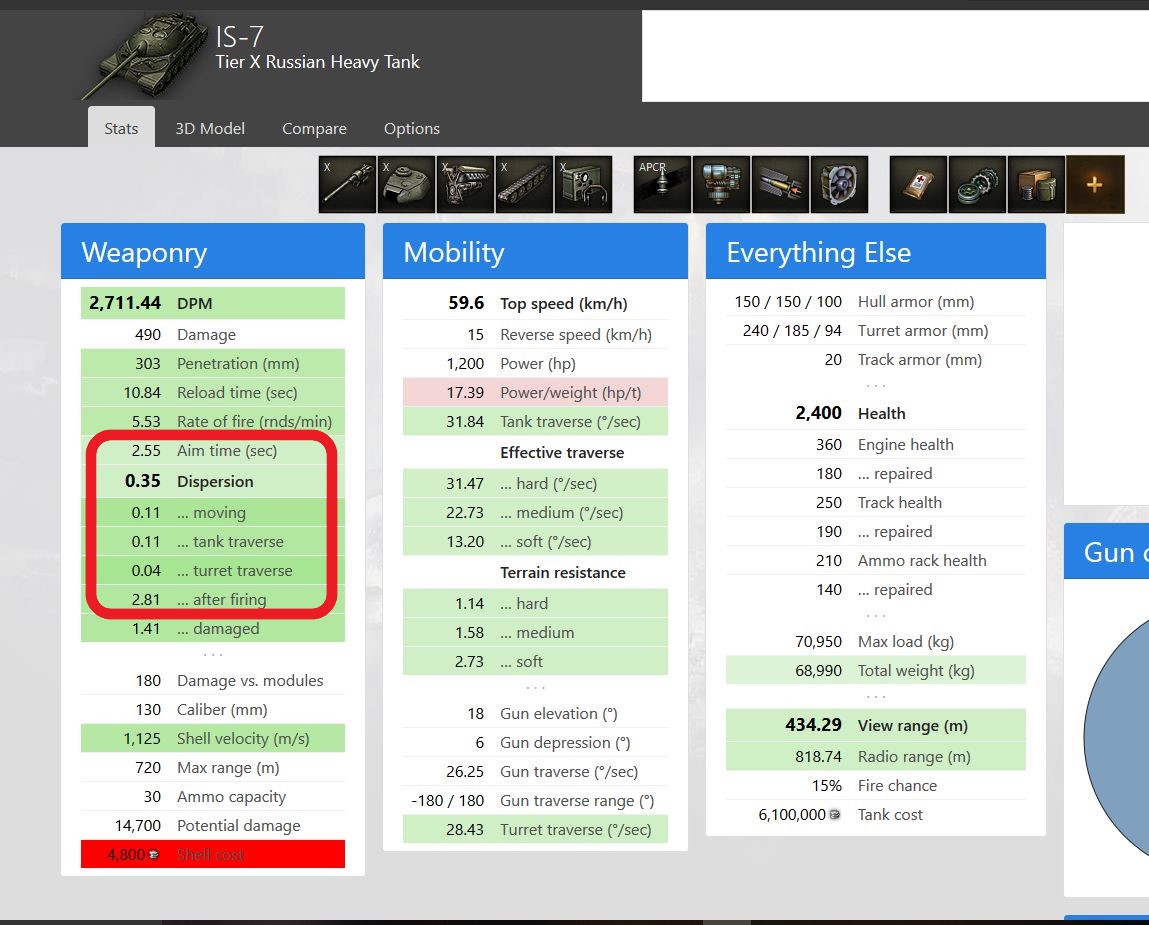Click the "Weaponry" panel header

[x=213, y=251]
